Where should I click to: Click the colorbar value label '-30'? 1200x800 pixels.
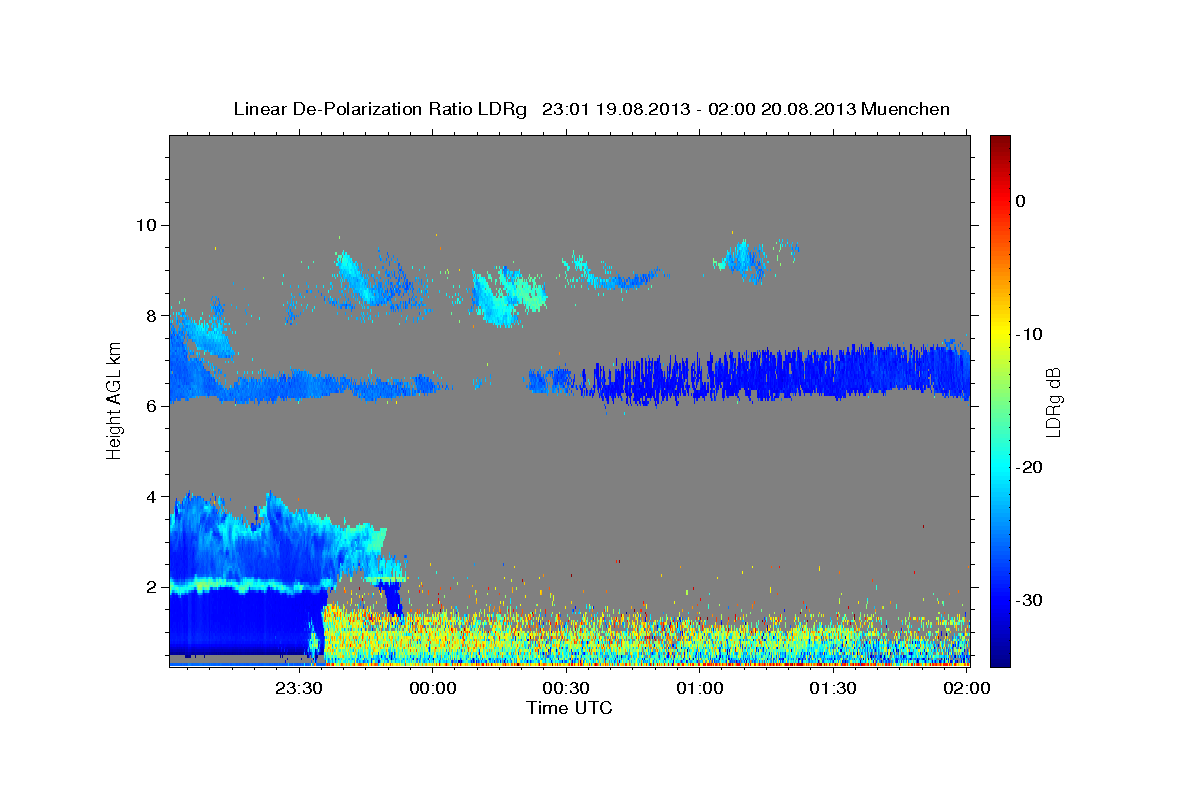(x=1029, y=600)
